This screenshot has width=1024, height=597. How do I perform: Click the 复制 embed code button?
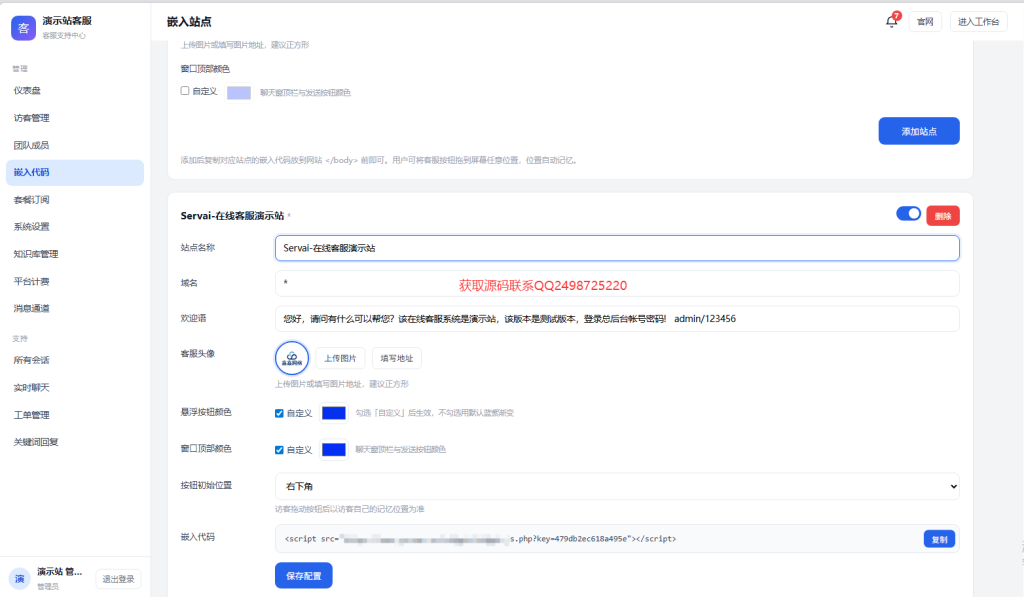point(939,539)
